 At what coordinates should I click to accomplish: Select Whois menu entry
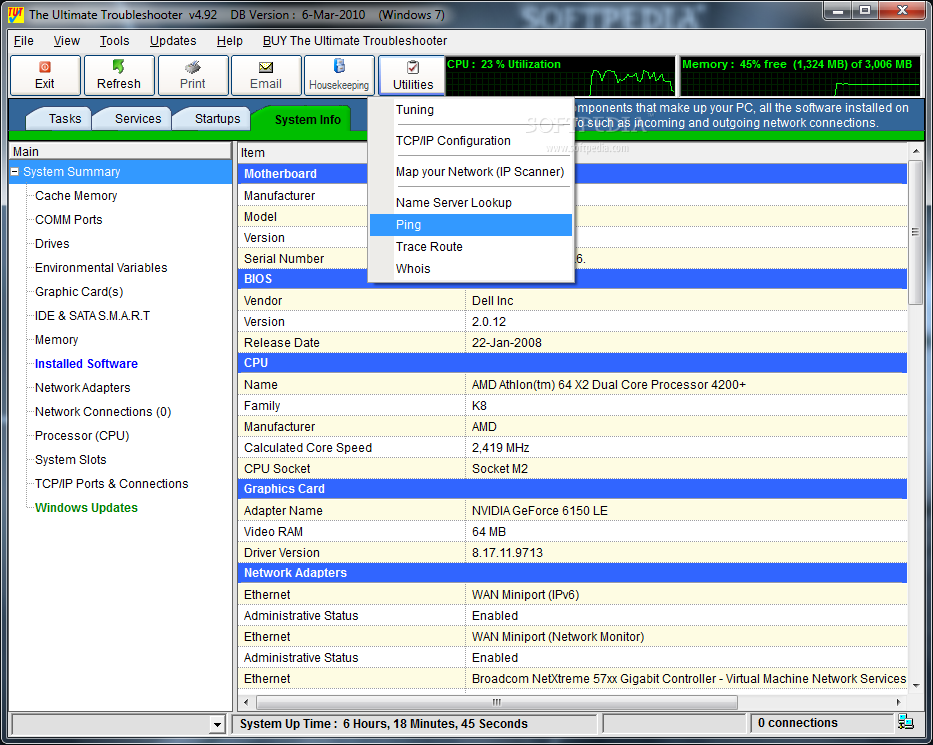(x=471, y=269)
